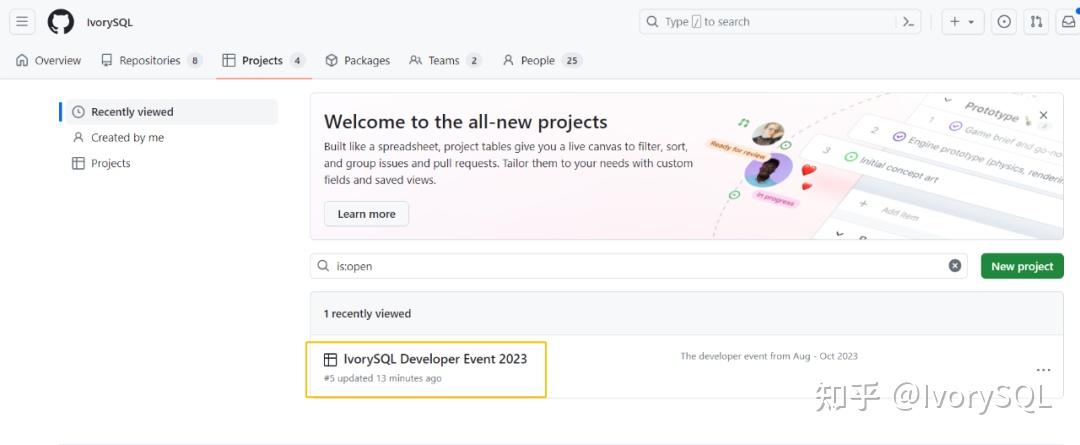The image size is (1080, 445).
Task: Open the project row options menu
Action: pos(1043,370)
